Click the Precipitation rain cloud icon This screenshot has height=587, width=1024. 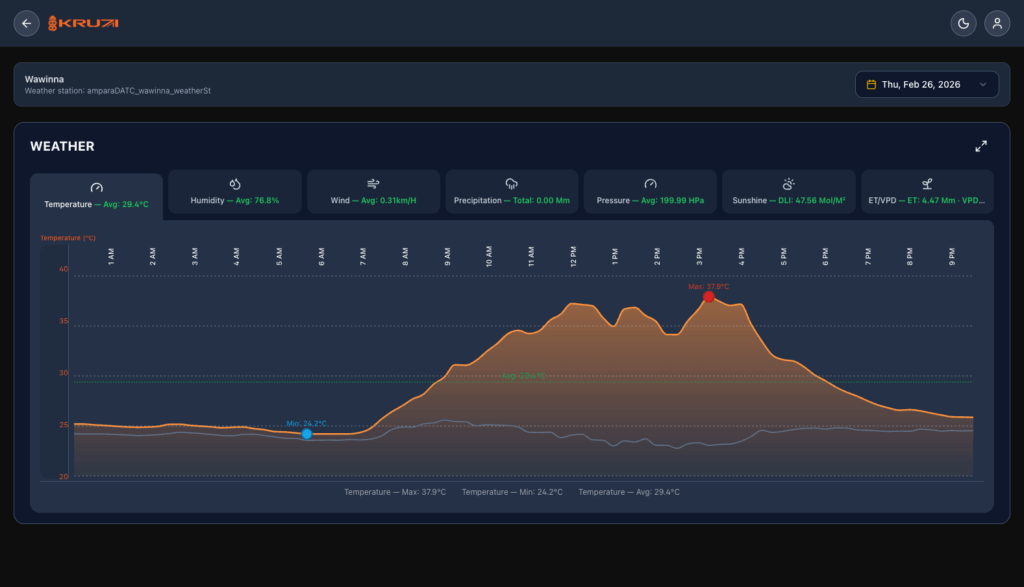point(511,181)
